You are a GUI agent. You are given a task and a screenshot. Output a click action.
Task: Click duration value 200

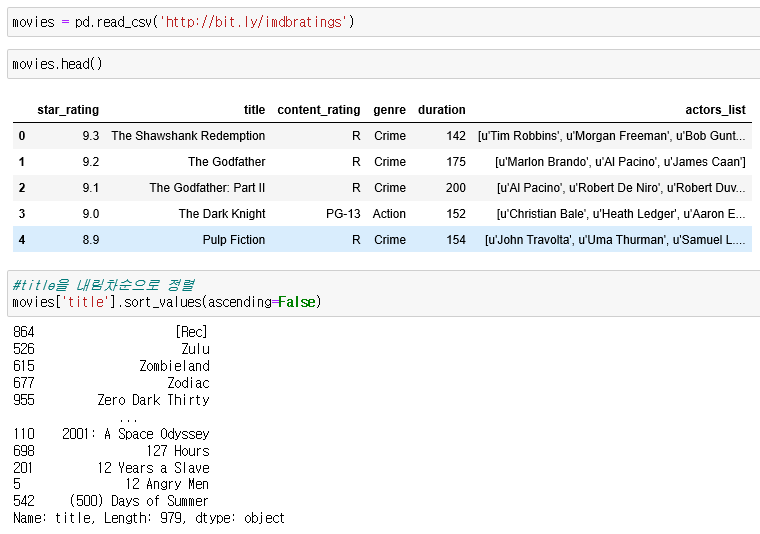coord(456,188)
